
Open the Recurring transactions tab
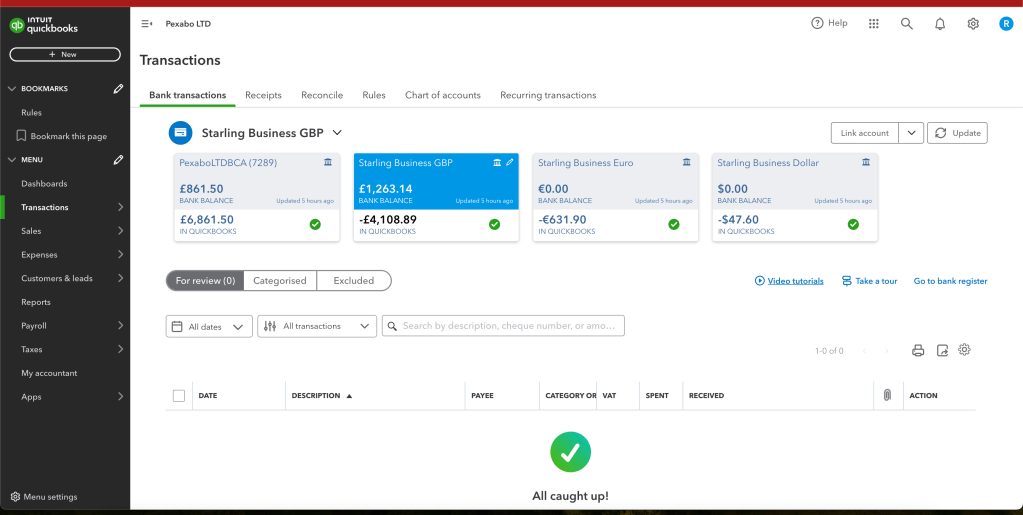click(x=548, y=95)
